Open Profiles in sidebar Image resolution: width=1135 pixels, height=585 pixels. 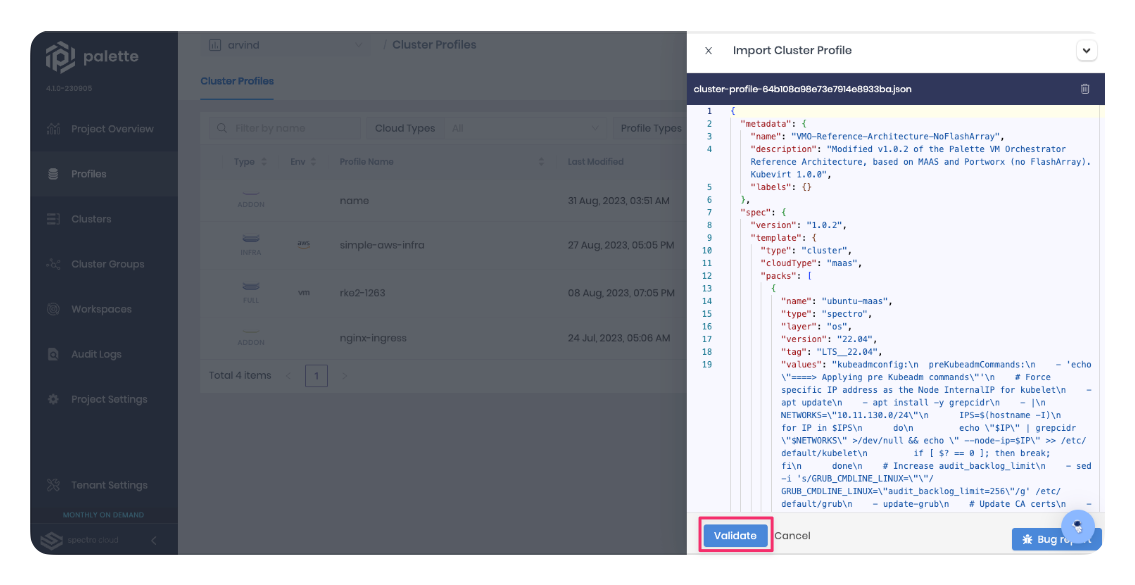88,174
